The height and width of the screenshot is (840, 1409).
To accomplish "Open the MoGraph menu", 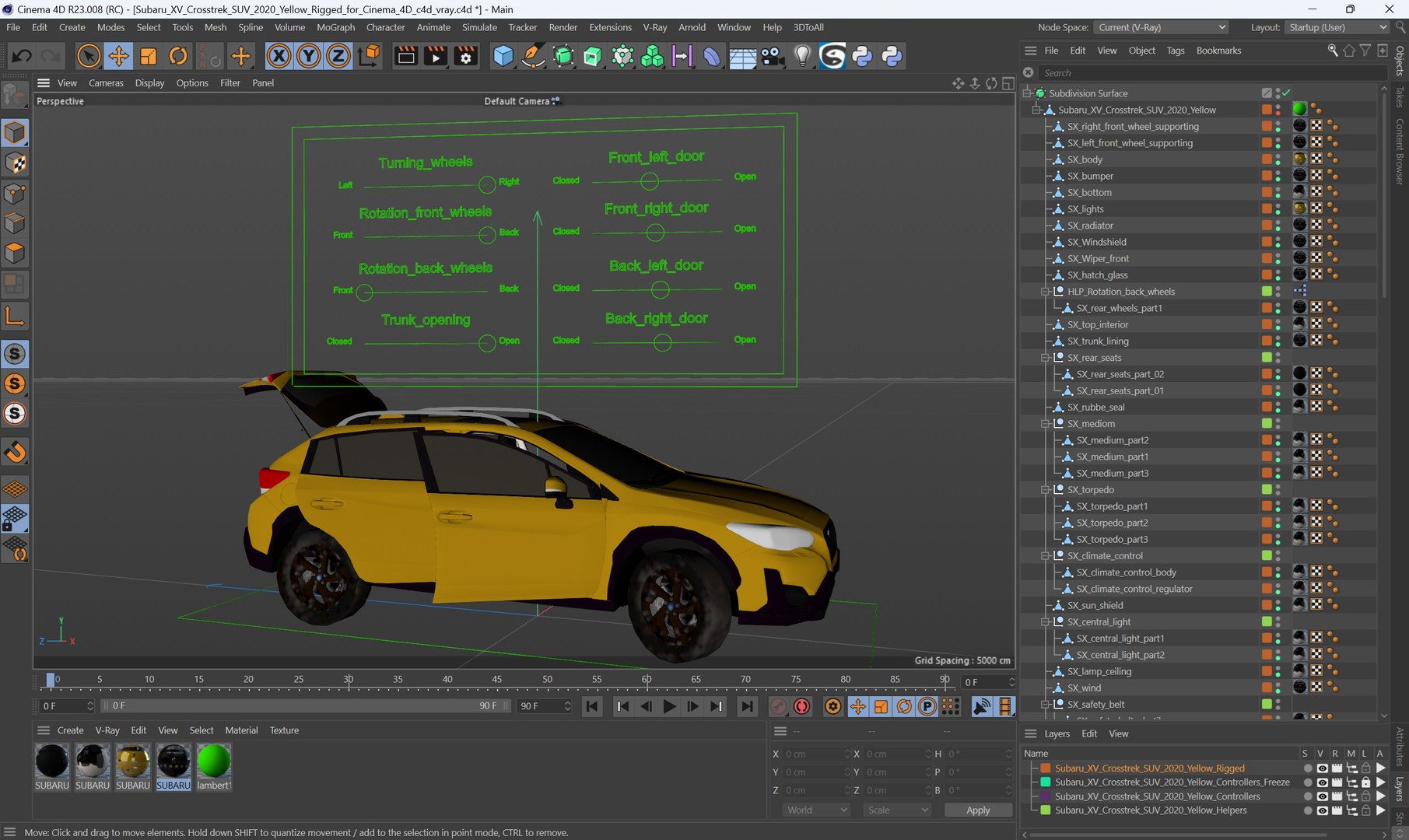I will 335,27.
